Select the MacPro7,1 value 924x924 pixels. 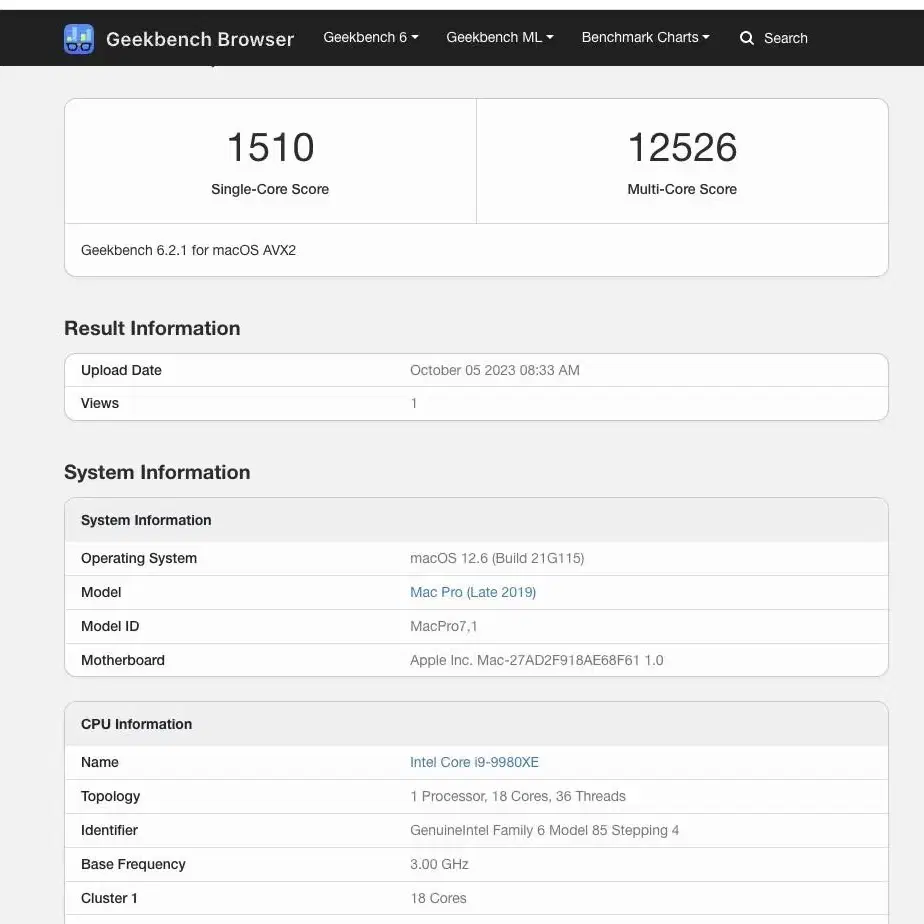coord(443,626)
